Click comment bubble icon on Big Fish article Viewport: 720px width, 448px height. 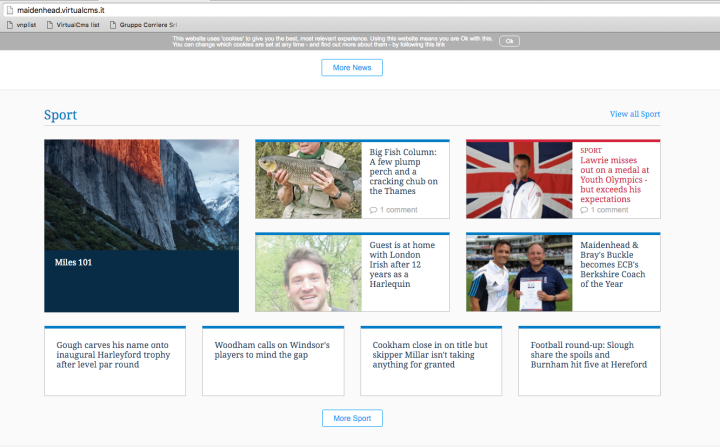[x=374, y=210]
